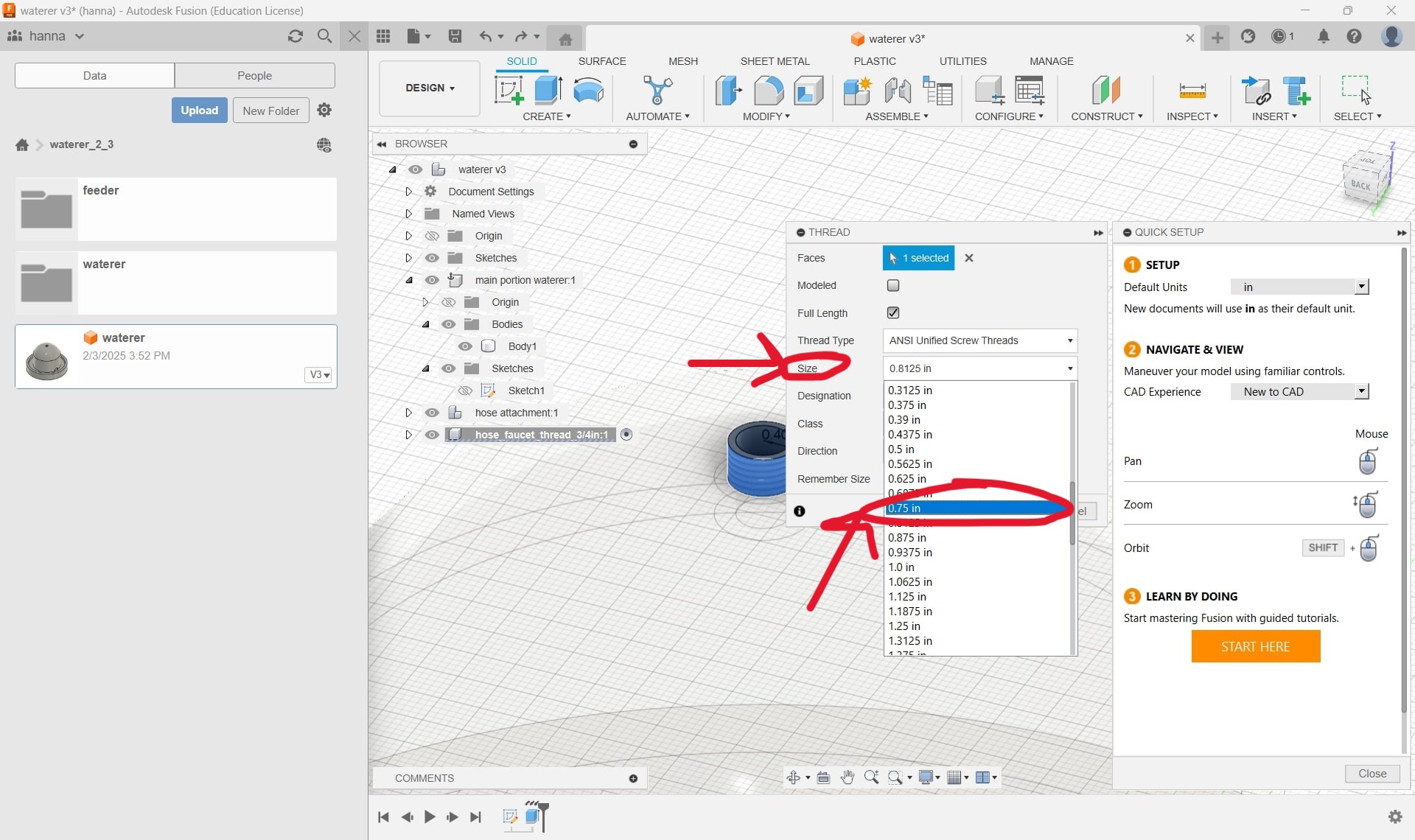Click Start Here learning button
The width and height of the screenshot is (1415, 840).
click(1256, 646)
